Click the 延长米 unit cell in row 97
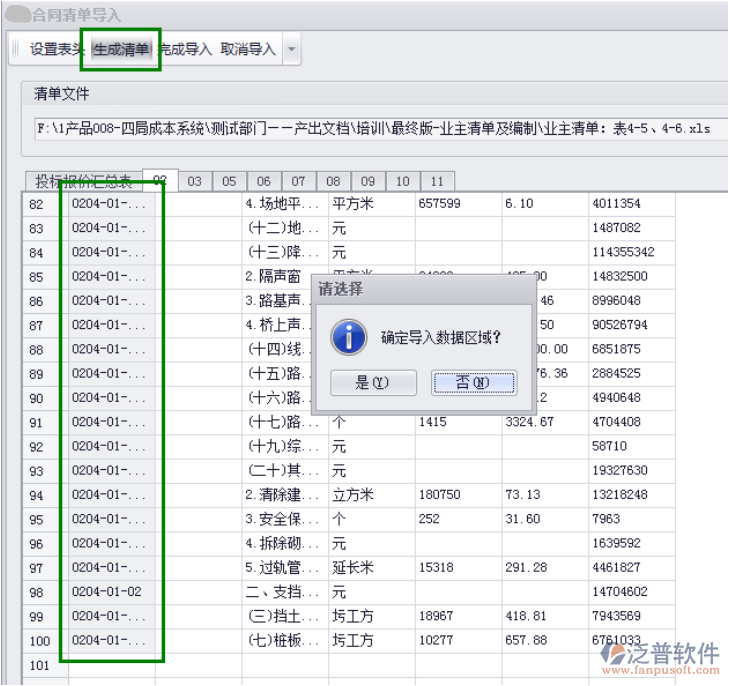This screenshot has height=686, width=730. coord(372,568)
